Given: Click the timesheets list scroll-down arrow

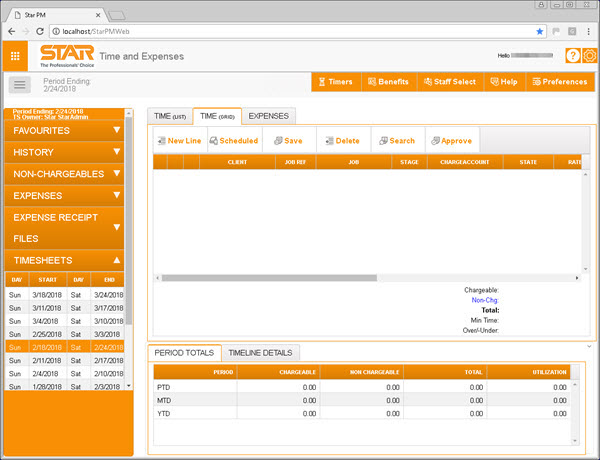Looking at the screenshot, I should pos(129,385).
